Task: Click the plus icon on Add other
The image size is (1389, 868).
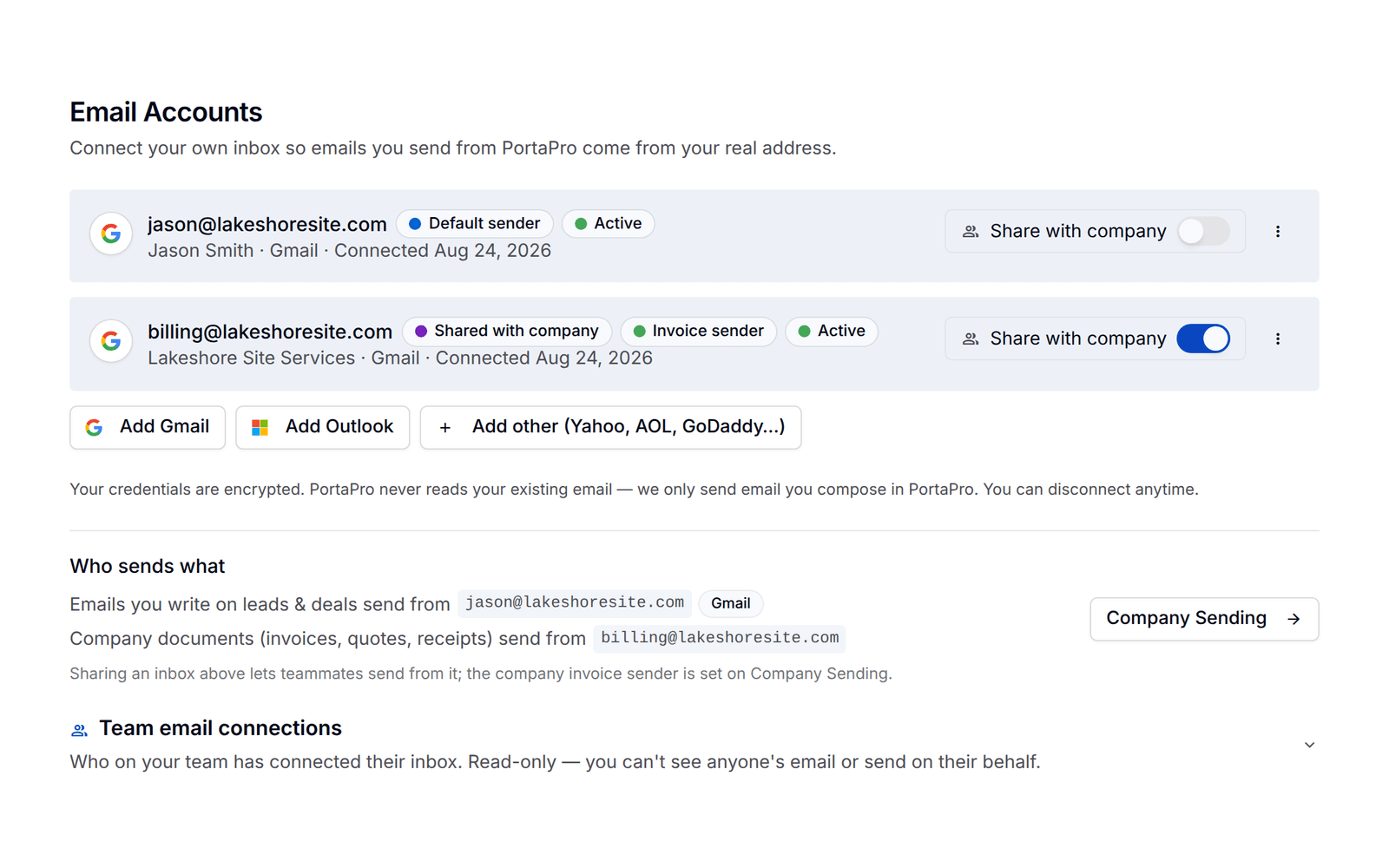Action: (x=445, y=427)
